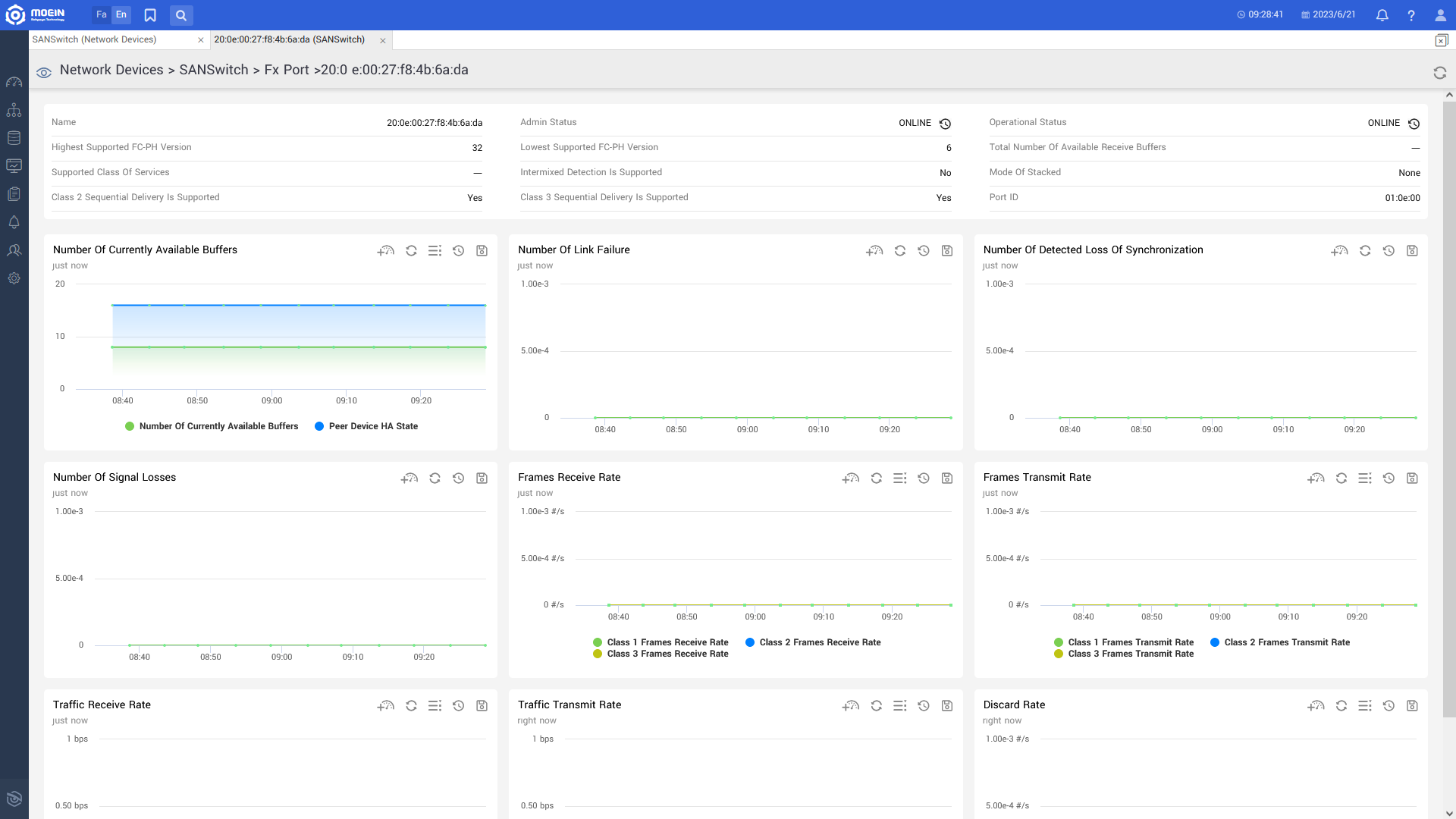Image resolution: width=1456 pixels, height=819 pixels.
Task: Toggle Class 2 Frames Receive Rate legend
Action: [813, 642]
